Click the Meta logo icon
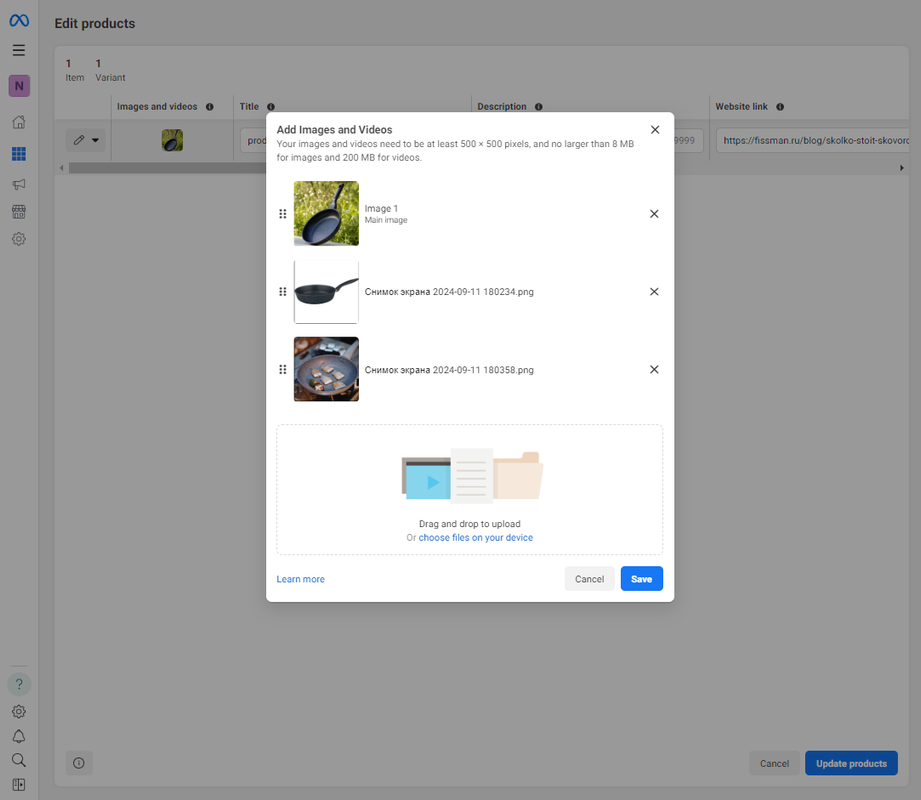Viewport: 921px width, 800px height. (x=19, y=21)
